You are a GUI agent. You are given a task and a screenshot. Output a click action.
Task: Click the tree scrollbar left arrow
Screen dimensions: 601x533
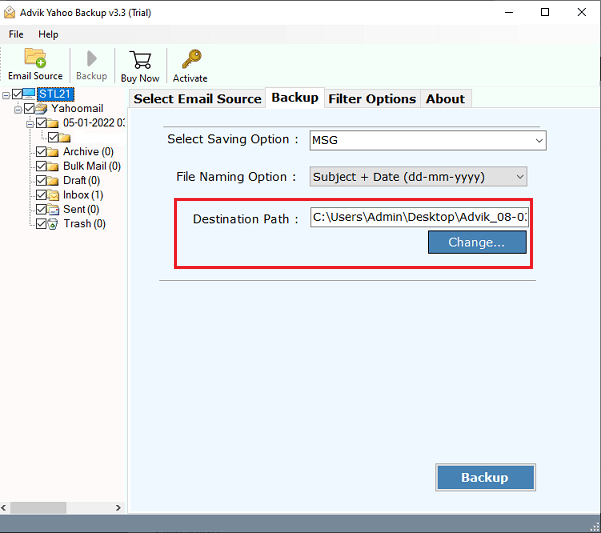pos(4,508)
